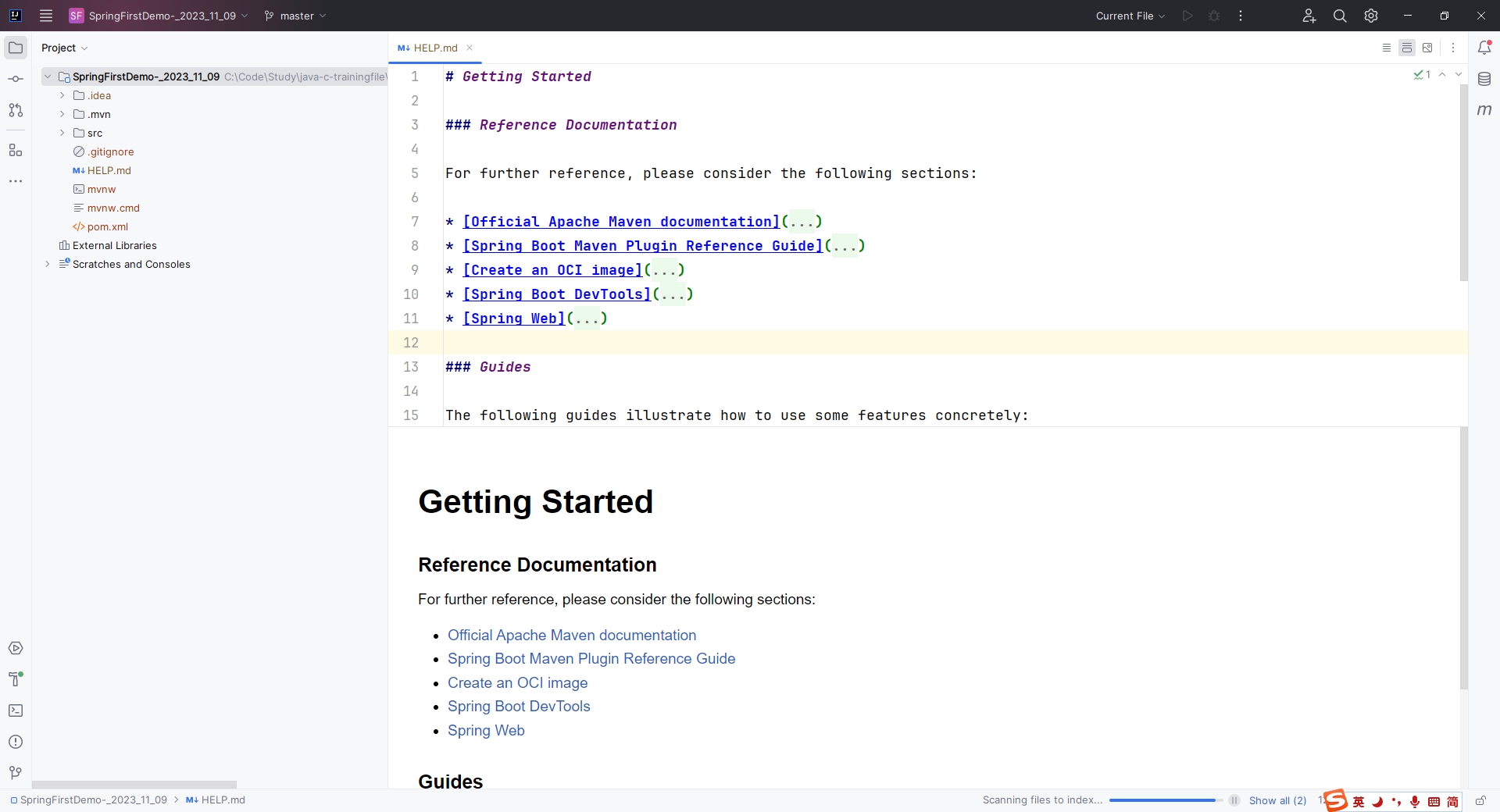Screen dimensions: 1500x812
Task: Switch to editor-only view mode
Action: tap(1387, 48)
